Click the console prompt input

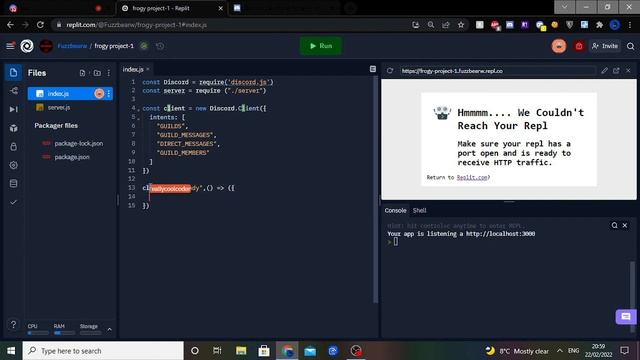click(x=396, y=242)
